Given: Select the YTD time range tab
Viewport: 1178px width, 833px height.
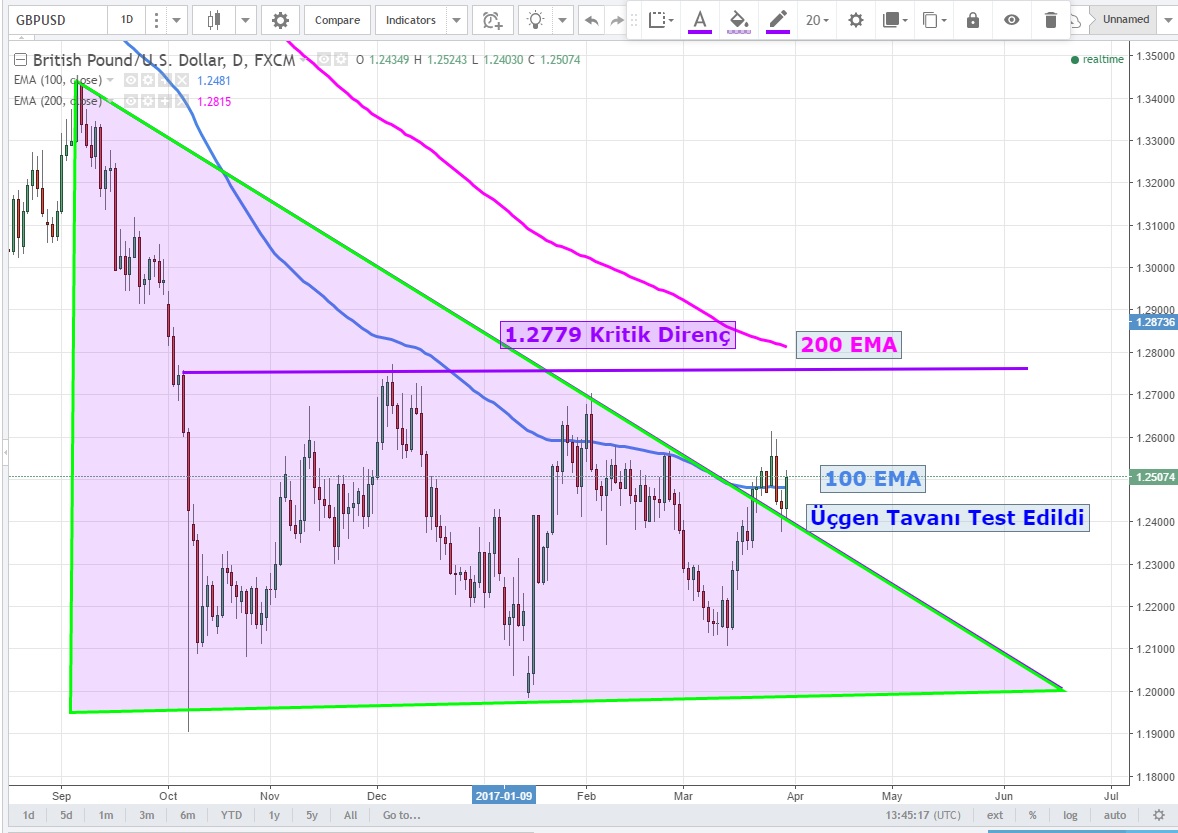Looking at the screenshot, I should (x=231, y=815).
